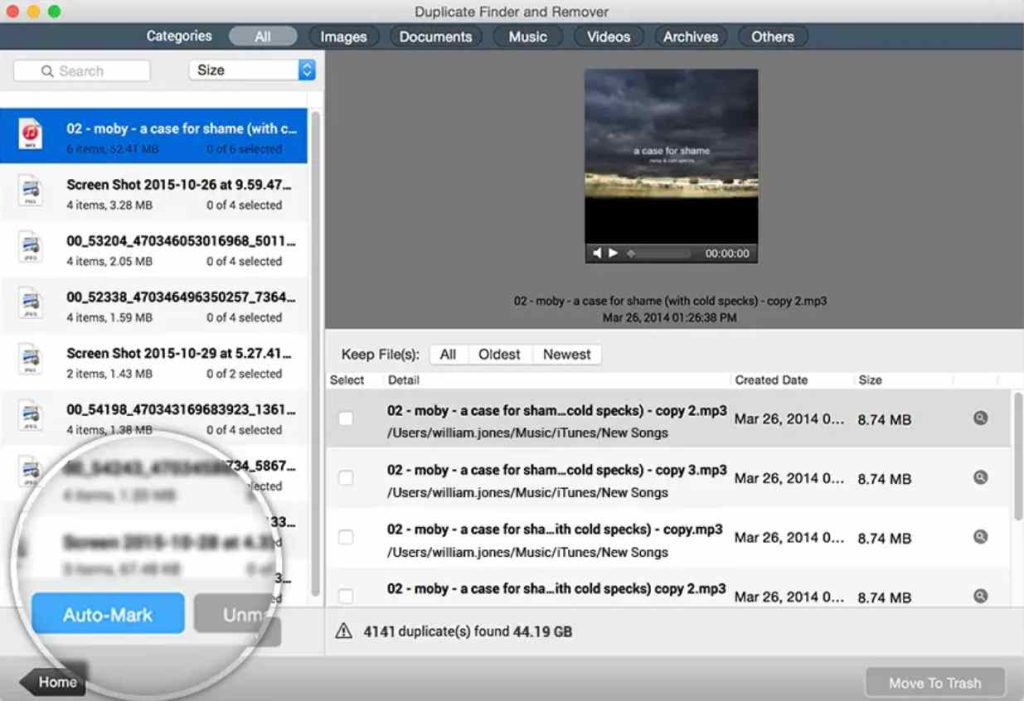Switch to the Others category
The width and height of the screenshot is (1024, 701).
[x=773, y=37]
